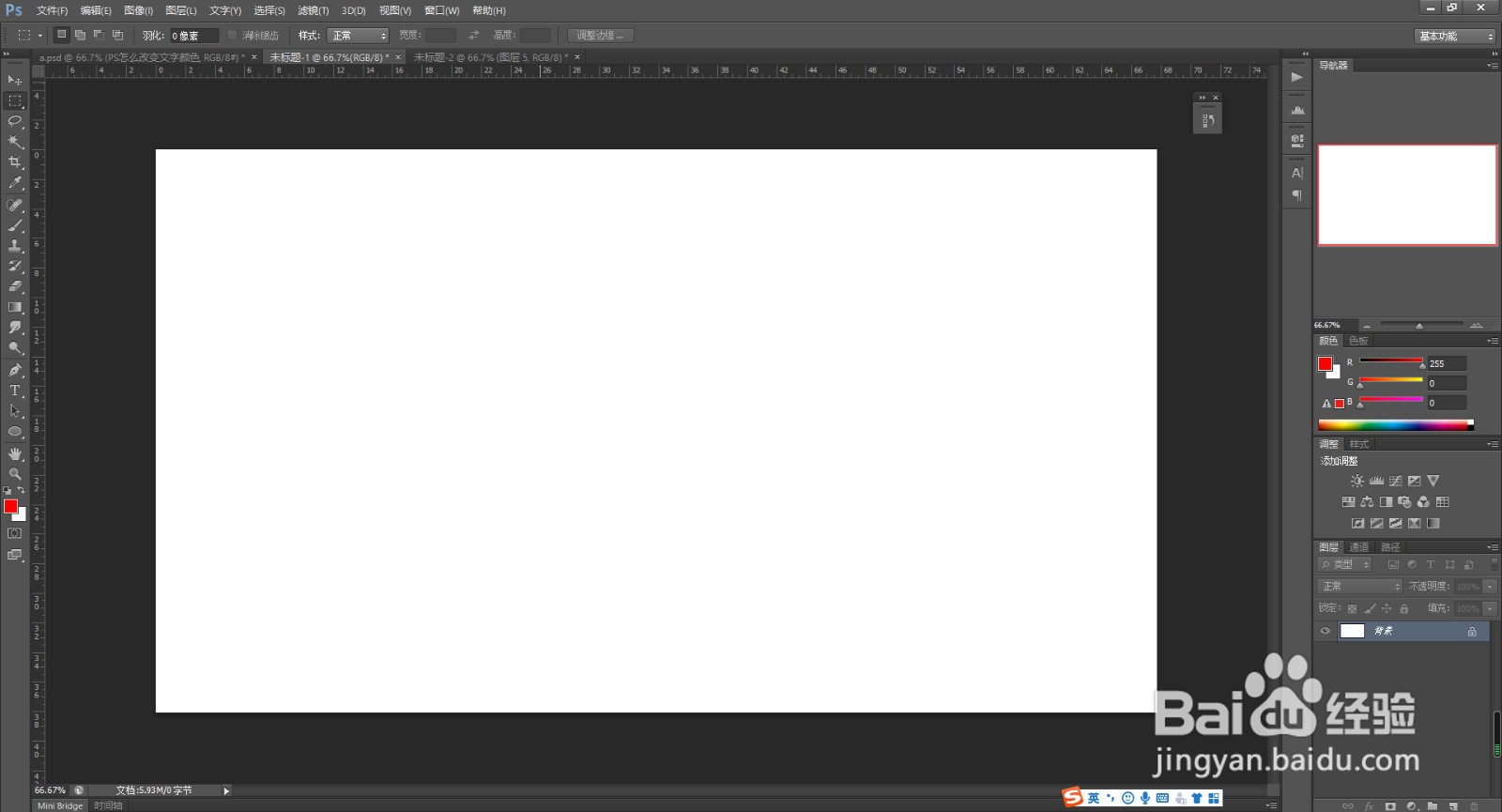Open layer filter type dropdown 类型
Screen dimensions: 1502x812
pos(1344,564)
